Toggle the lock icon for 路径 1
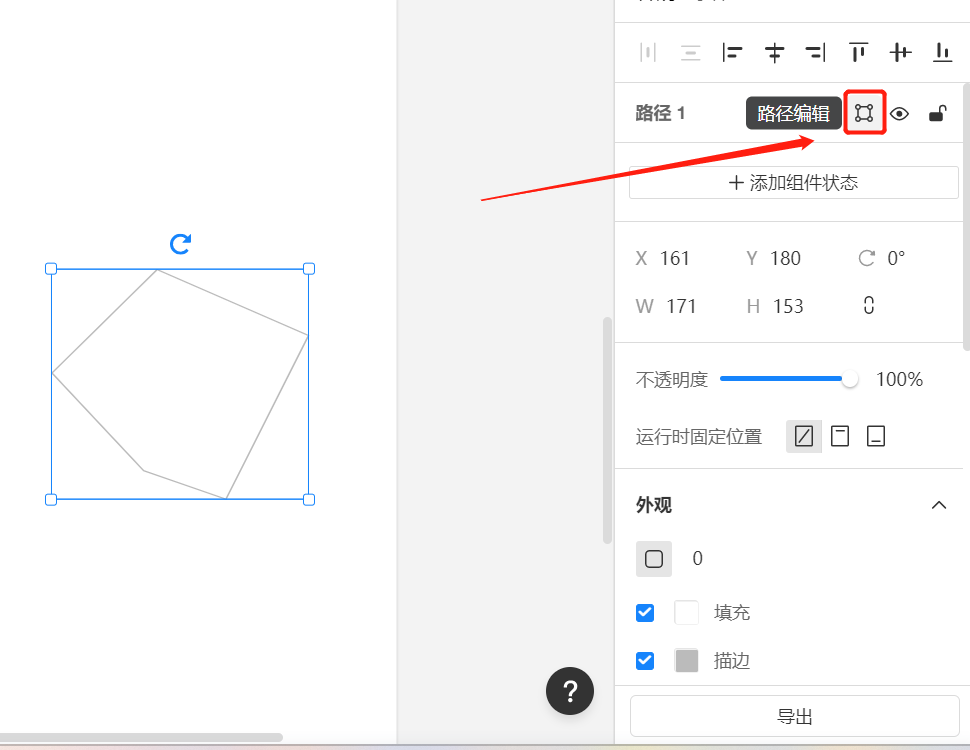 (x=938, y=113)
